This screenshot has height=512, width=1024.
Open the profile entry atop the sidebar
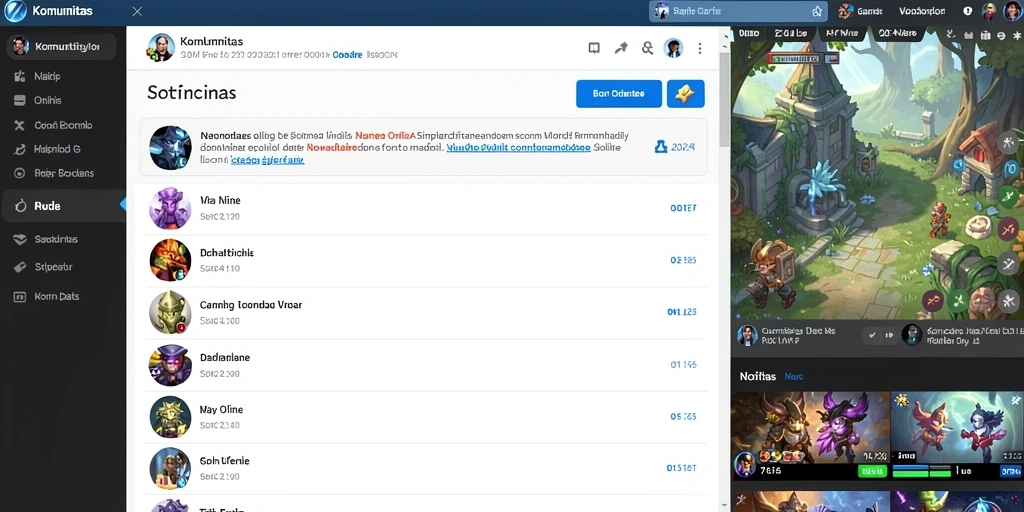click(x=61, y=46)
